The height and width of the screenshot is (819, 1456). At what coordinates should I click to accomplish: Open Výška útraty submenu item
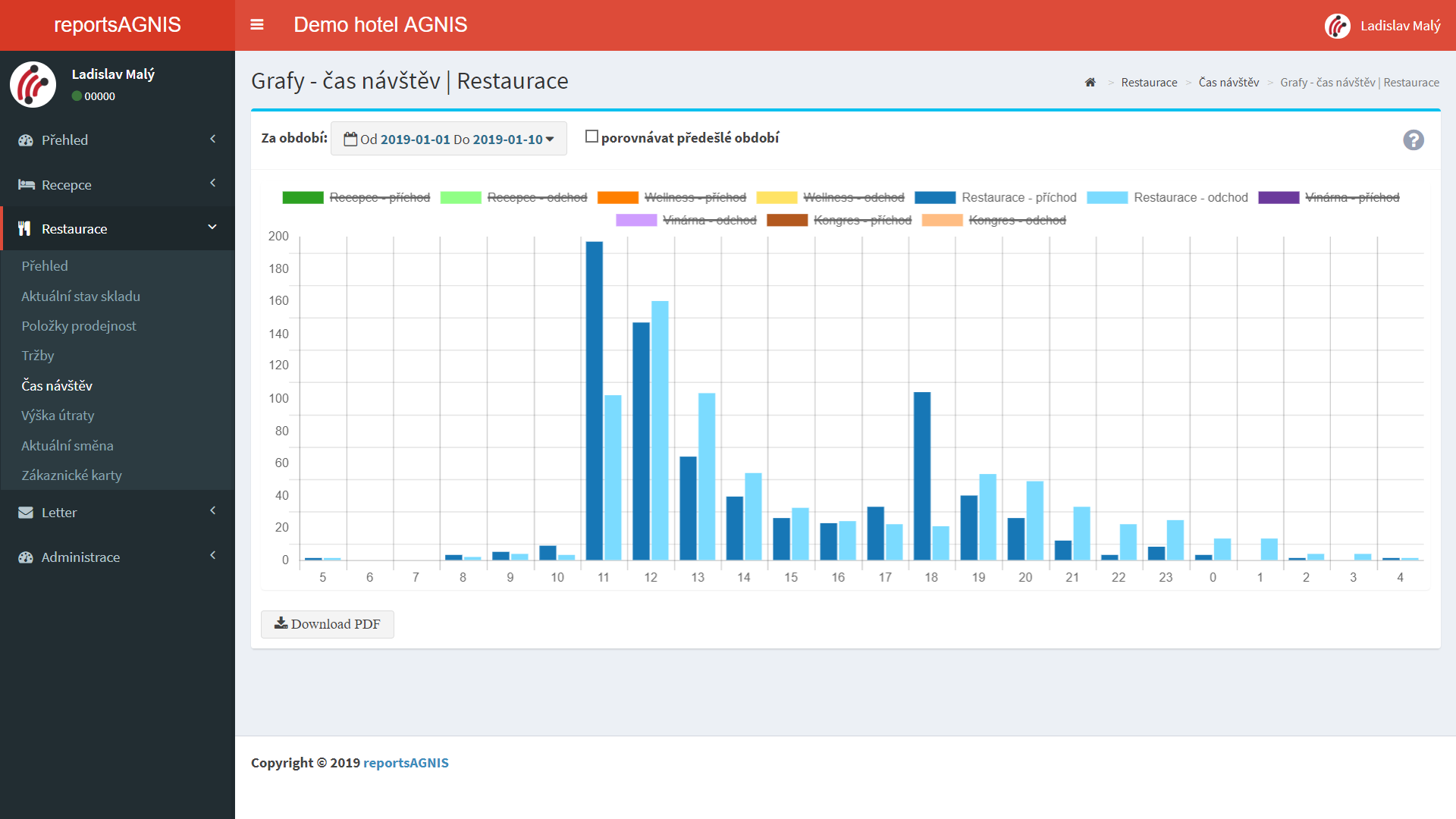click(58, 416)
